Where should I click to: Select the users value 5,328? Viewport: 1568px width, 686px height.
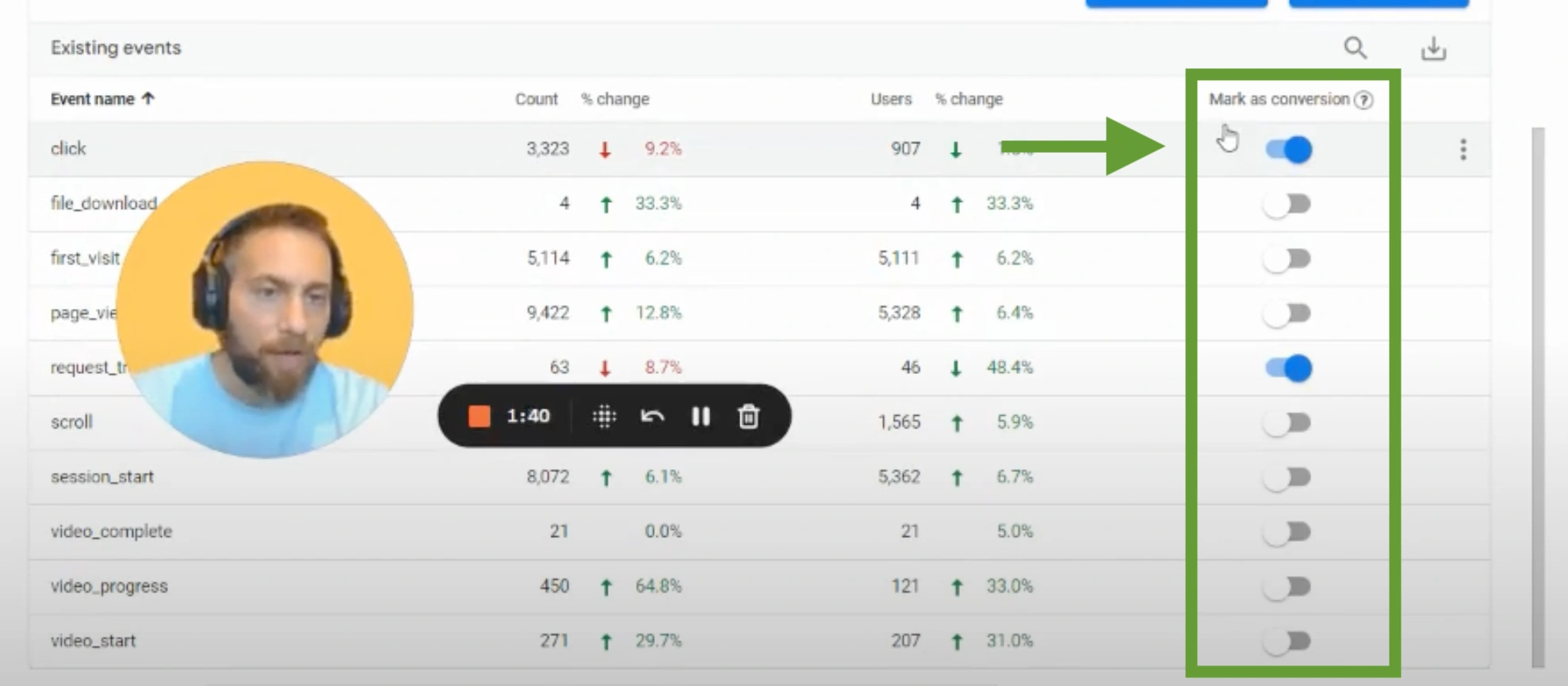[899, 313]
